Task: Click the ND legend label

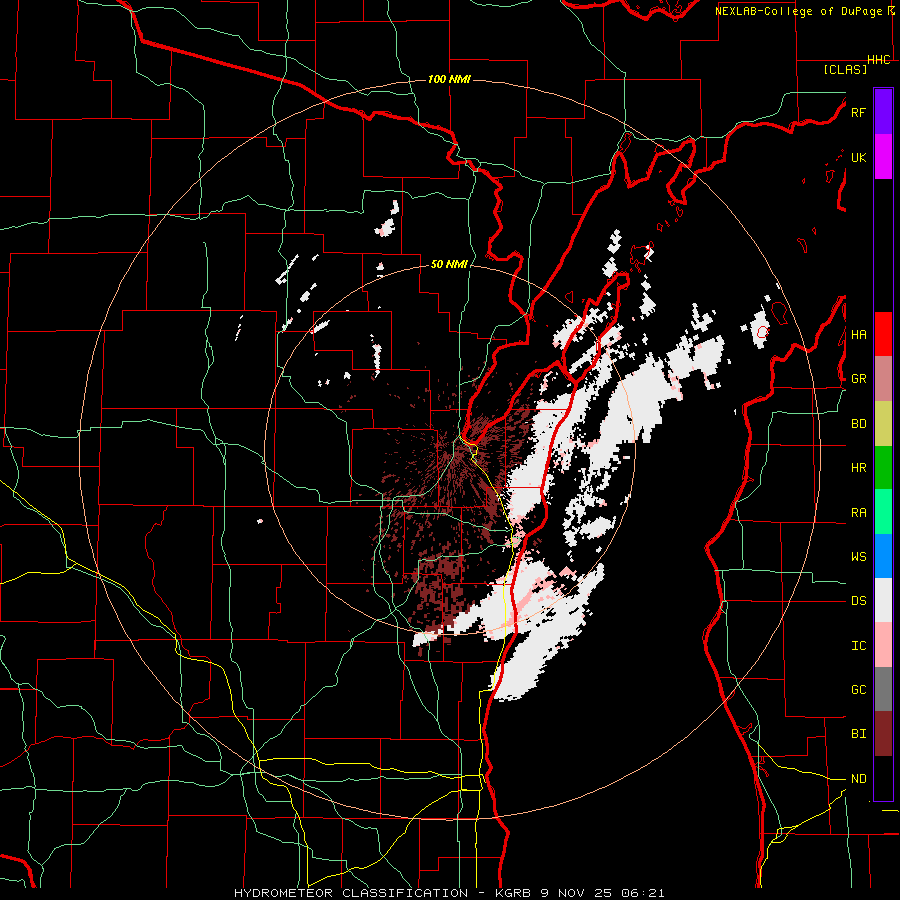Action: click(858, 779)
